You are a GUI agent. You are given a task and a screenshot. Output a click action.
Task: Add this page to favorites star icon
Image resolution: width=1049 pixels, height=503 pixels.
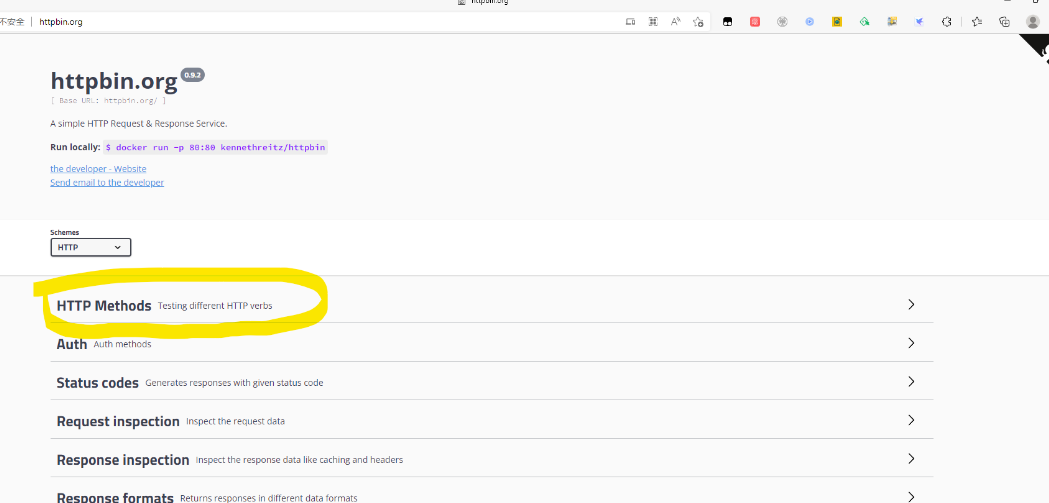click(x=698, y=22)
